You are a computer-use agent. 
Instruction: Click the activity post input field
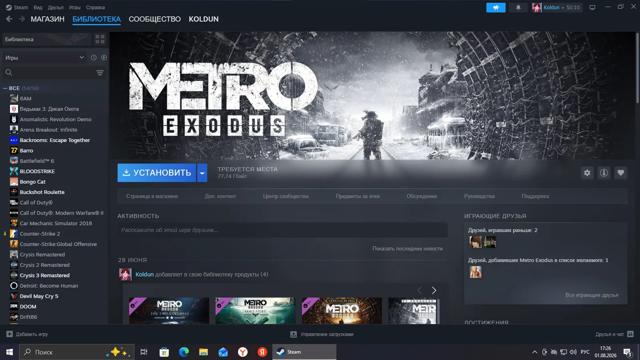point(282,230)
